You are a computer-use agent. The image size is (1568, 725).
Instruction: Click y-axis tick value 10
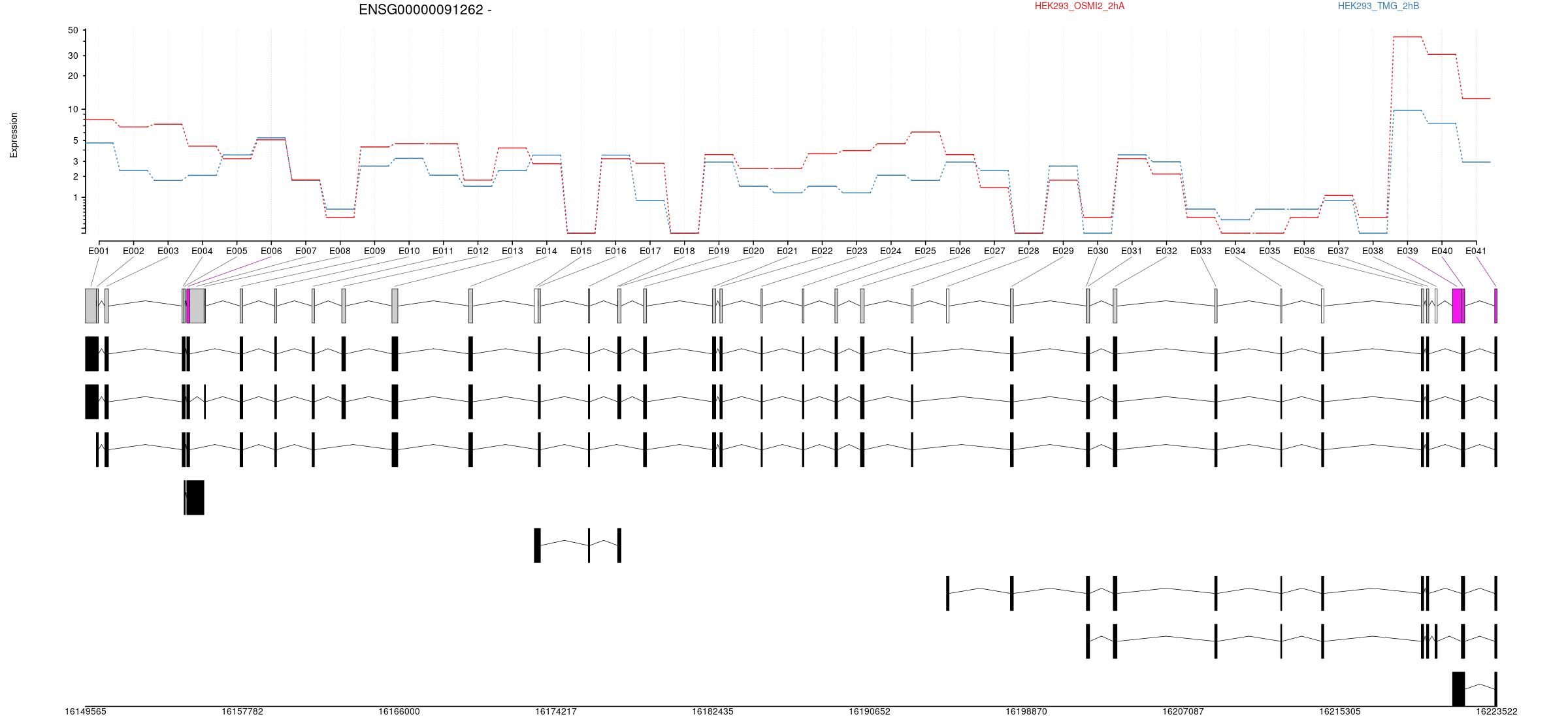(73, 109)
